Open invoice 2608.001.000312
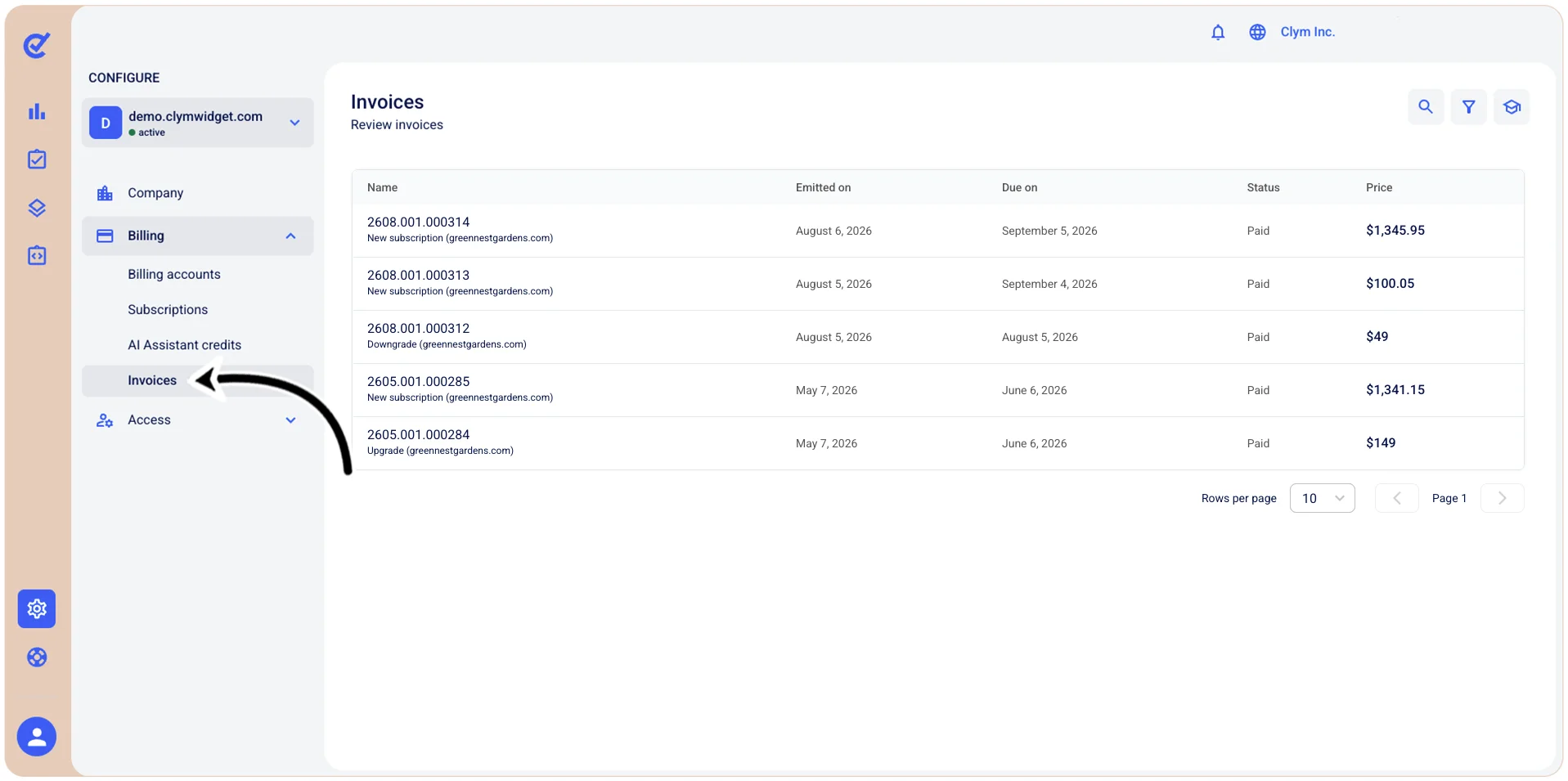1568x781 pixels. coord(418,328)
